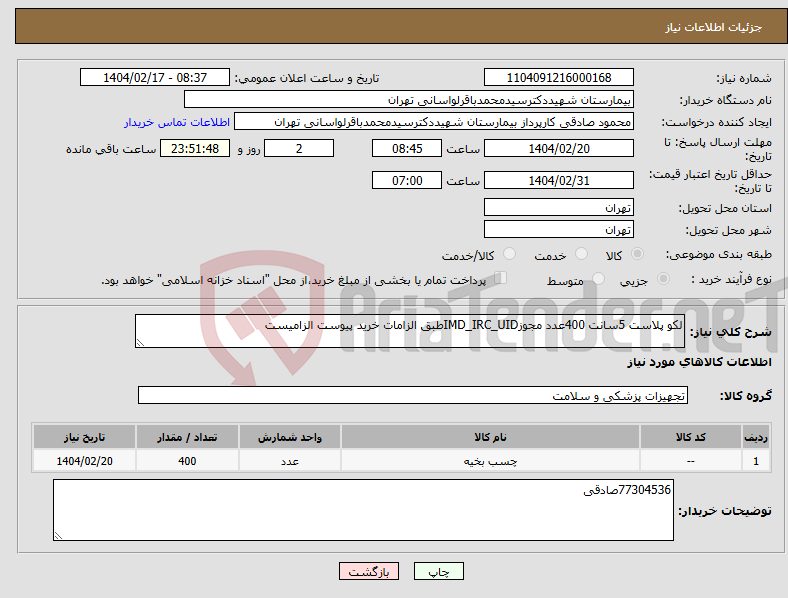This screenshot has width=788, height=598.
Task: Click the quantity cell showing 400
Action: tap(187, 461)
